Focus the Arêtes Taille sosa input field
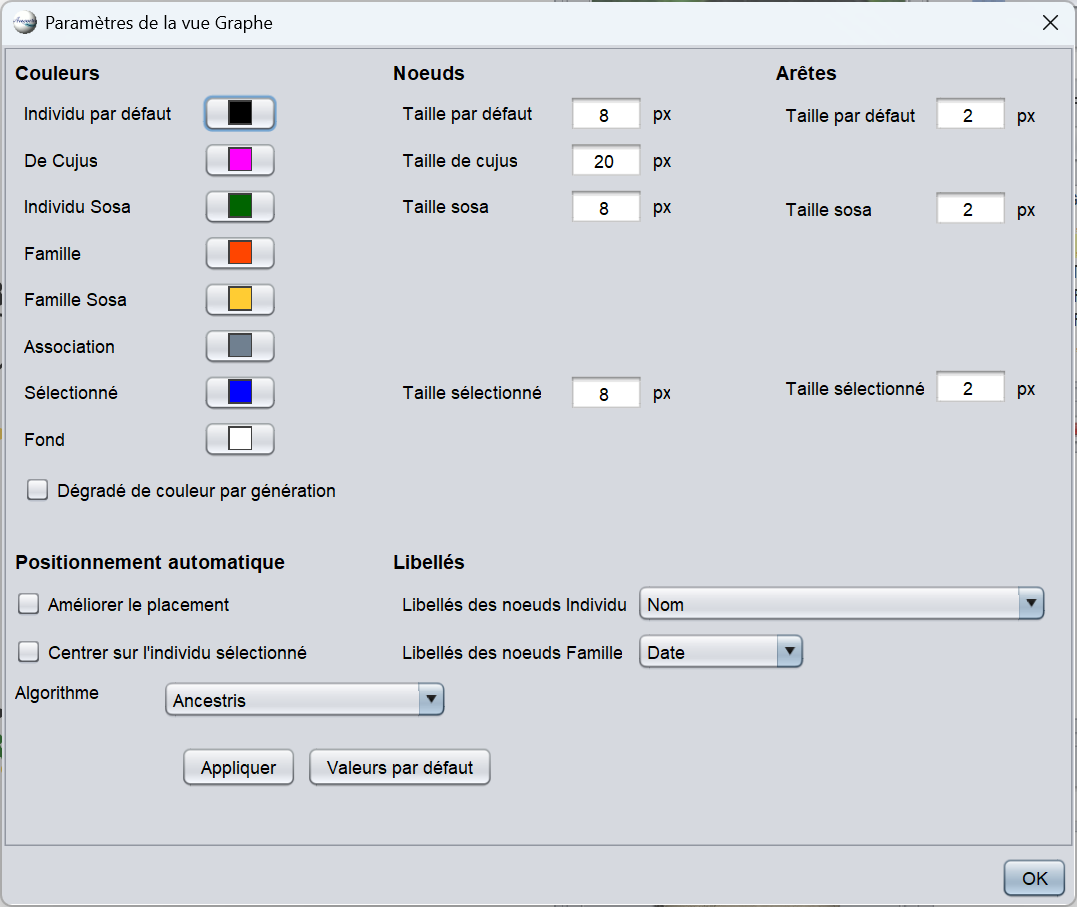 [969, 209]
